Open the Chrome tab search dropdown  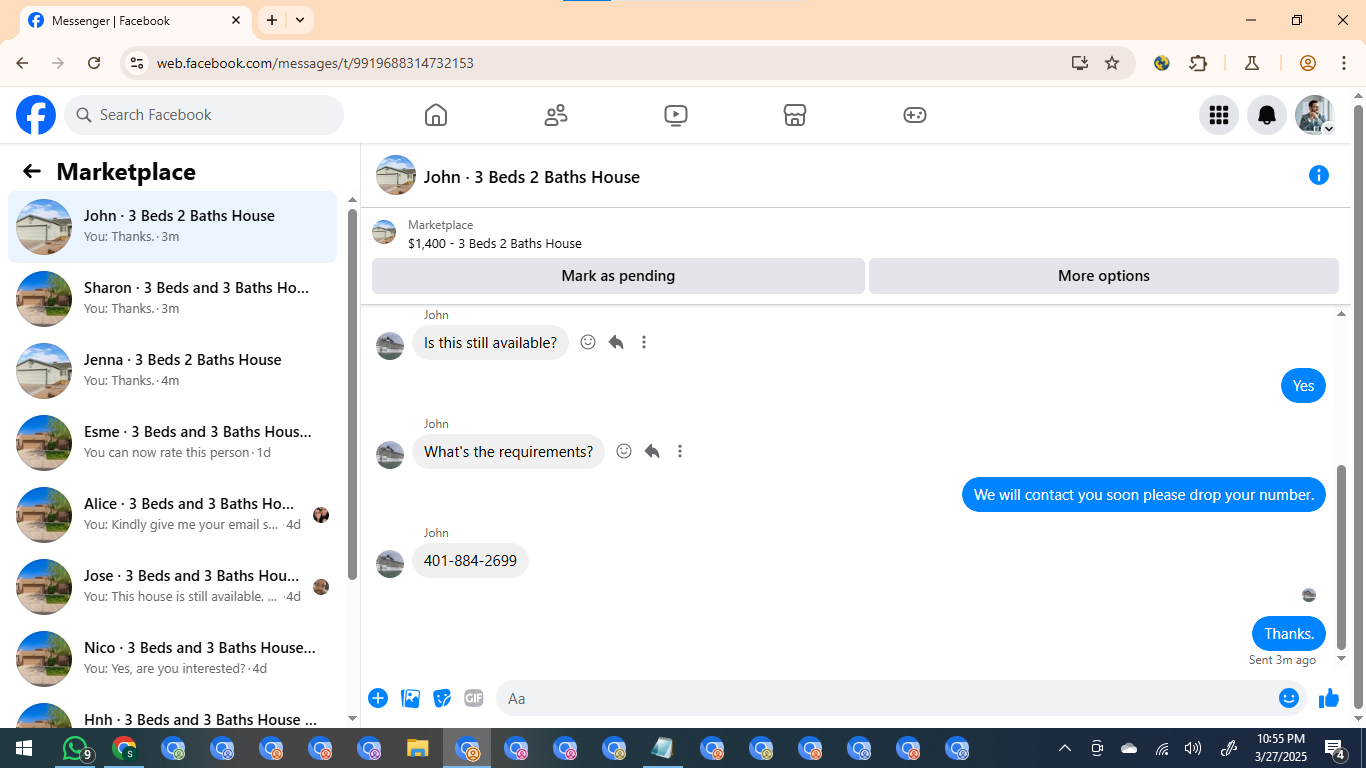[x=300, y=20]
